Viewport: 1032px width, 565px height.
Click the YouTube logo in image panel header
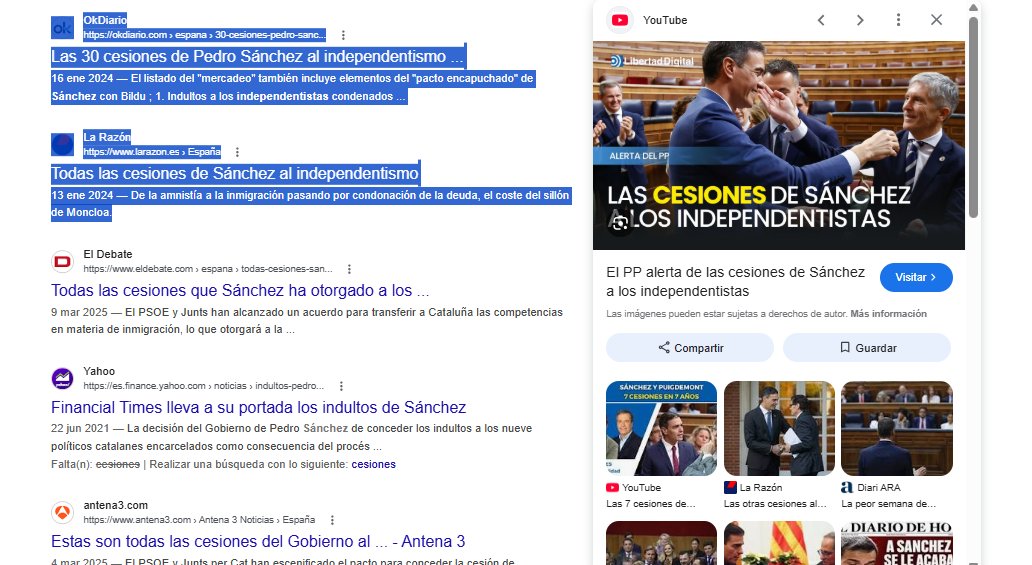[x=620, y=20]
